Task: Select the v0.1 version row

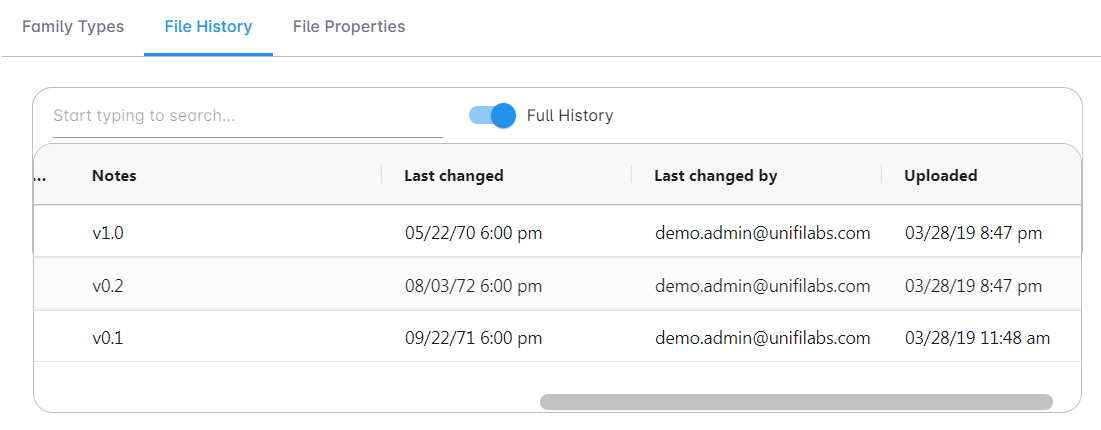Action: tap(107, 338)
